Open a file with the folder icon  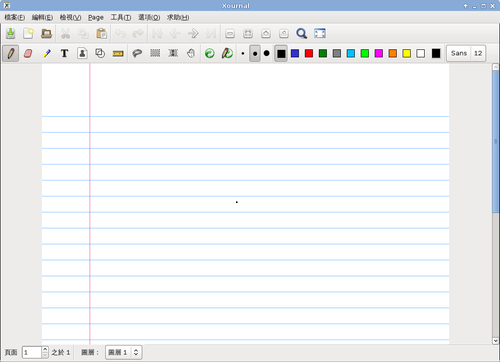[46, 33]
